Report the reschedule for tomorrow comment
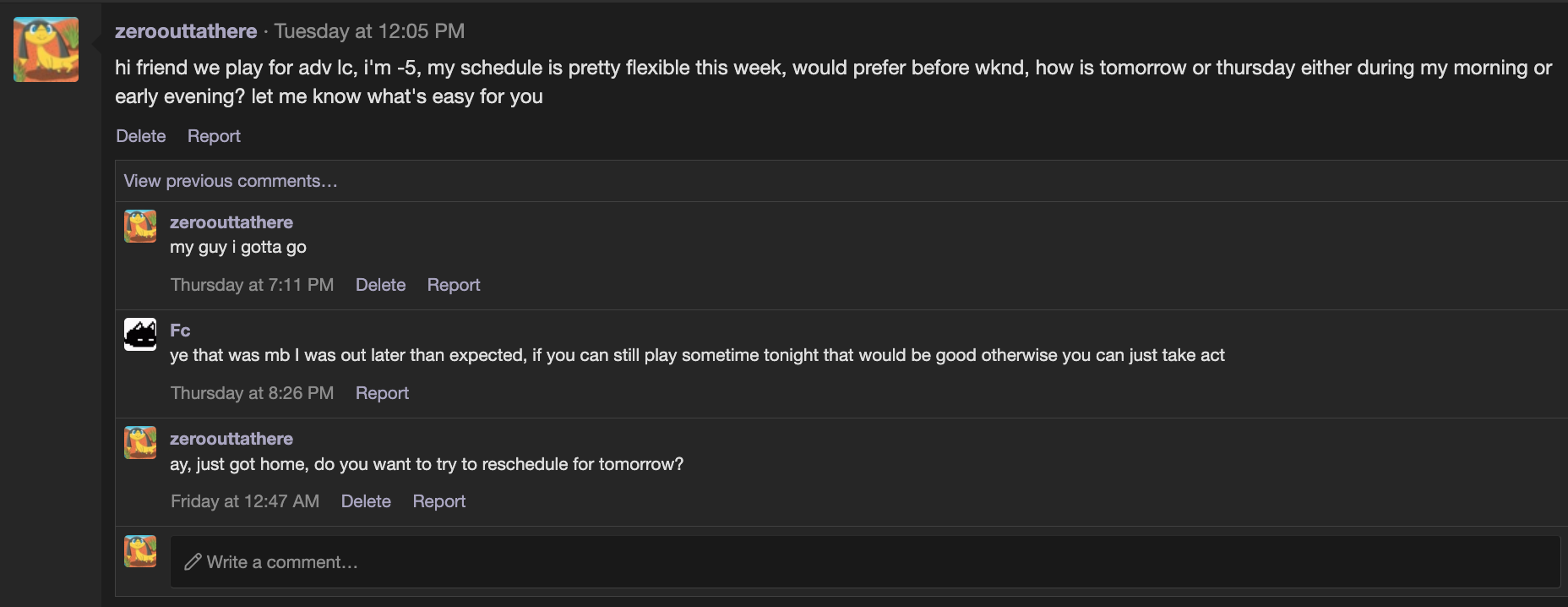Image resolution: width=1568 pixels, height=607 pixels. pyautogui.click(x=439, y=501)
